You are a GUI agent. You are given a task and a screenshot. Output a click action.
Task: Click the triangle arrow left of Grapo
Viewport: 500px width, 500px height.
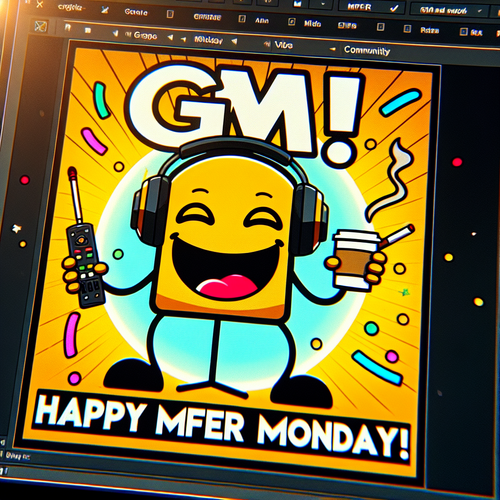click(x=115, y=33)
